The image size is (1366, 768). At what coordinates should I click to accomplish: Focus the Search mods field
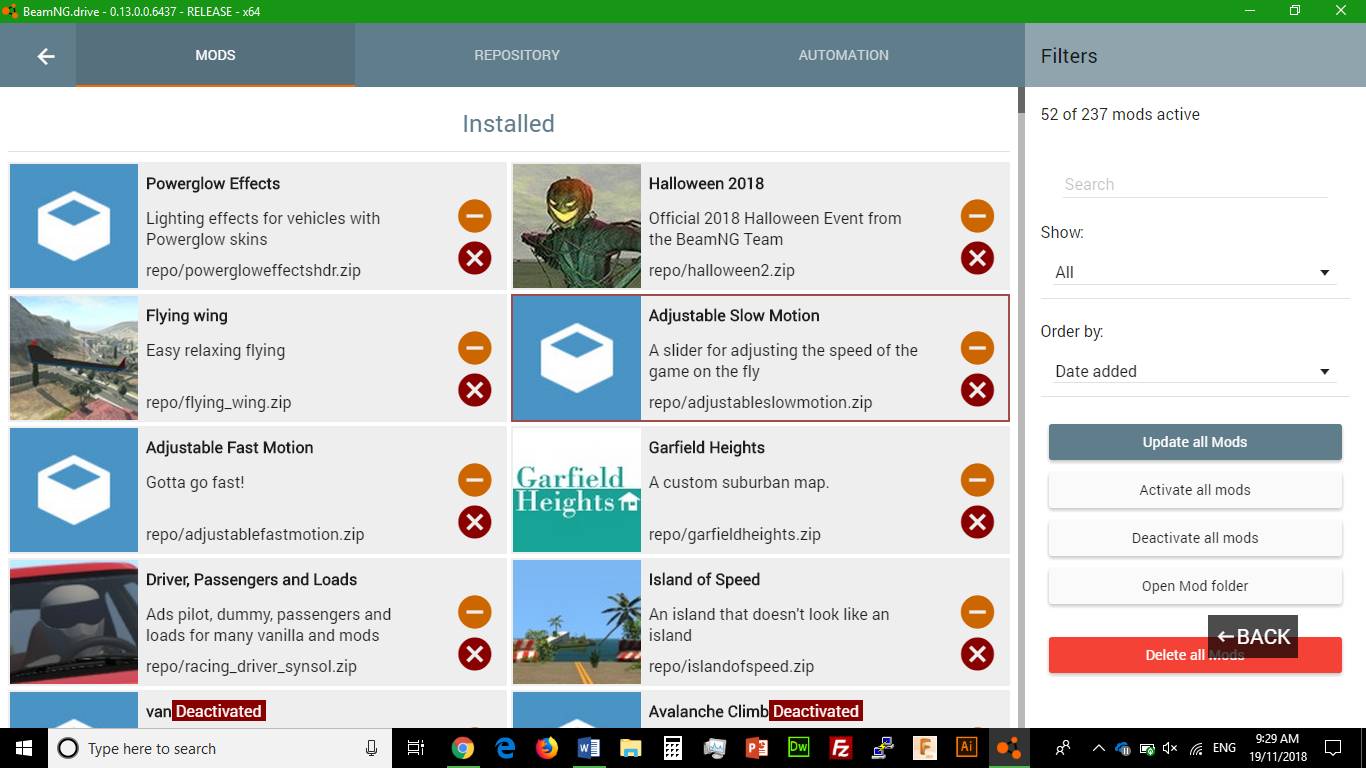pos(1195,184)
